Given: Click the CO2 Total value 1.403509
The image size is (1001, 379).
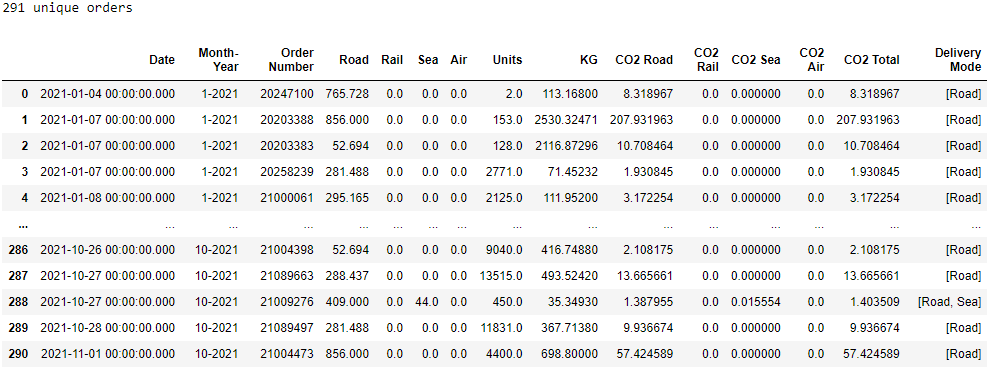Looking at the screenshot, I should point(874,302).
